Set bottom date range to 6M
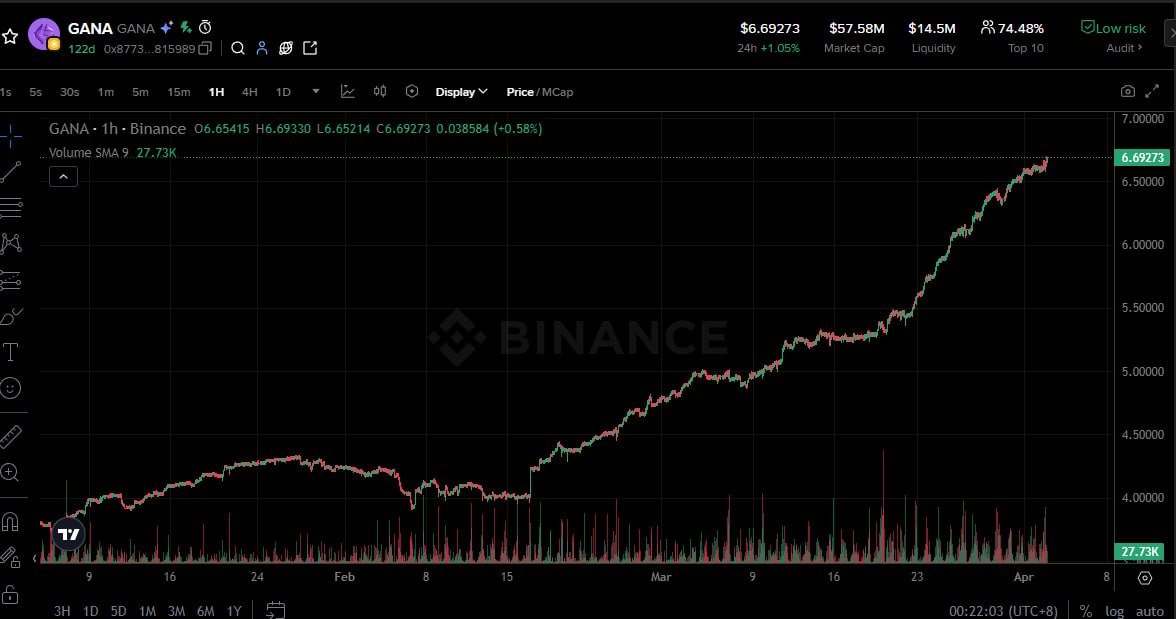1176x619 pixels. [x=206, y=611]
